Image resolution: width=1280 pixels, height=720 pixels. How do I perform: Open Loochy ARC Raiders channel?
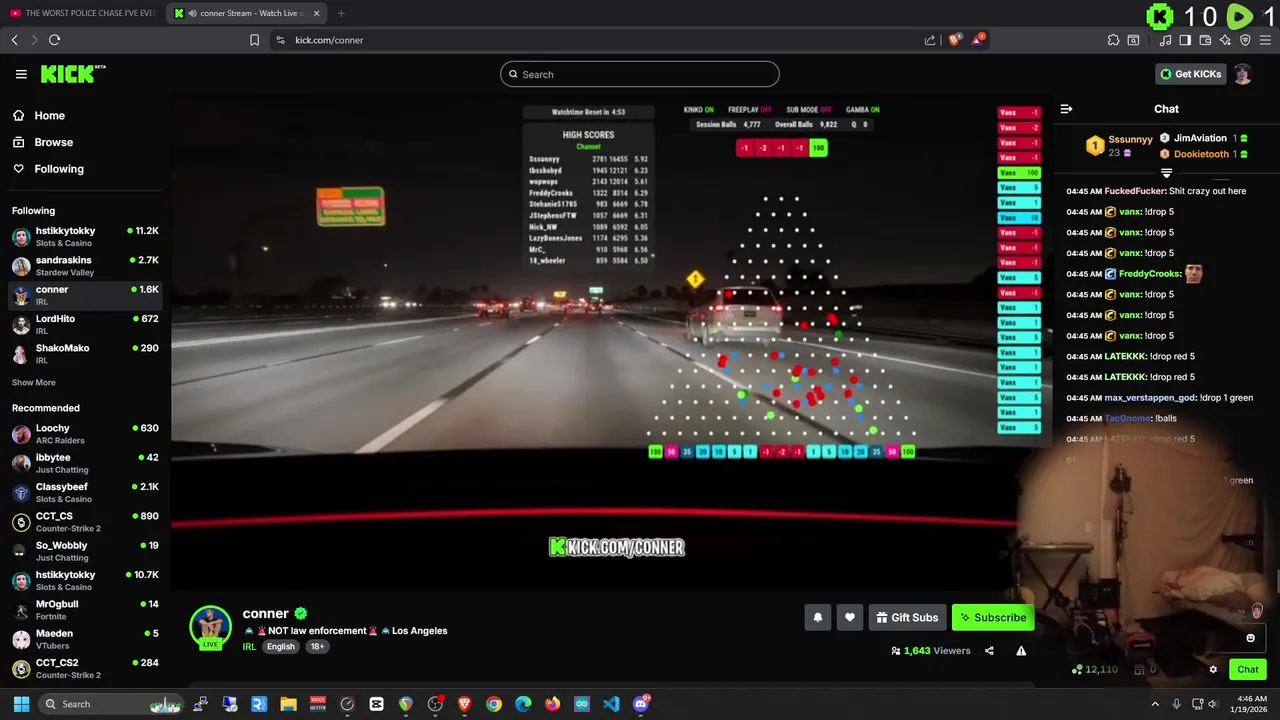tap(85, 433)
